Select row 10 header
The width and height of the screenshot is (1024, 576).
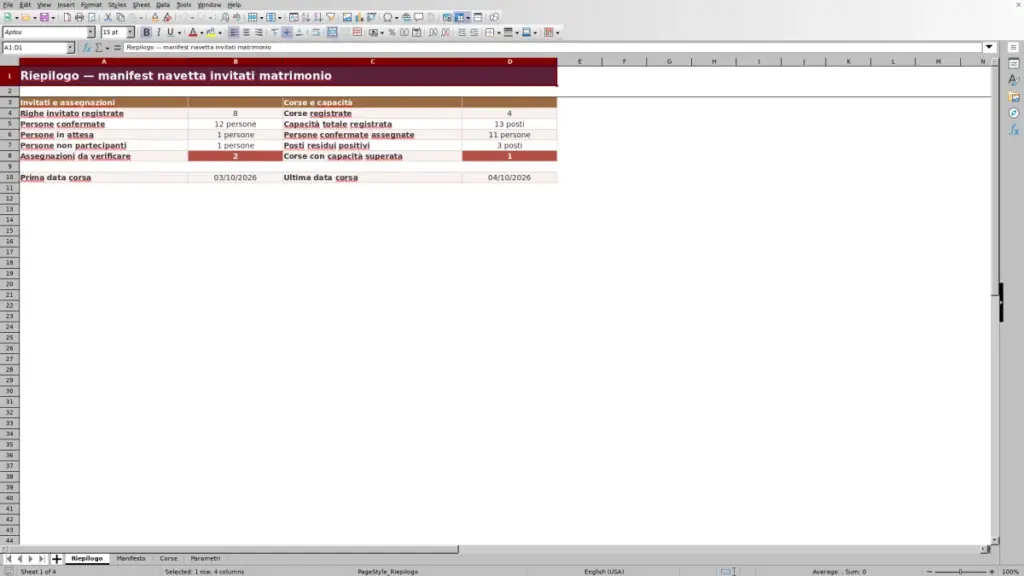(x=9, y=178)
